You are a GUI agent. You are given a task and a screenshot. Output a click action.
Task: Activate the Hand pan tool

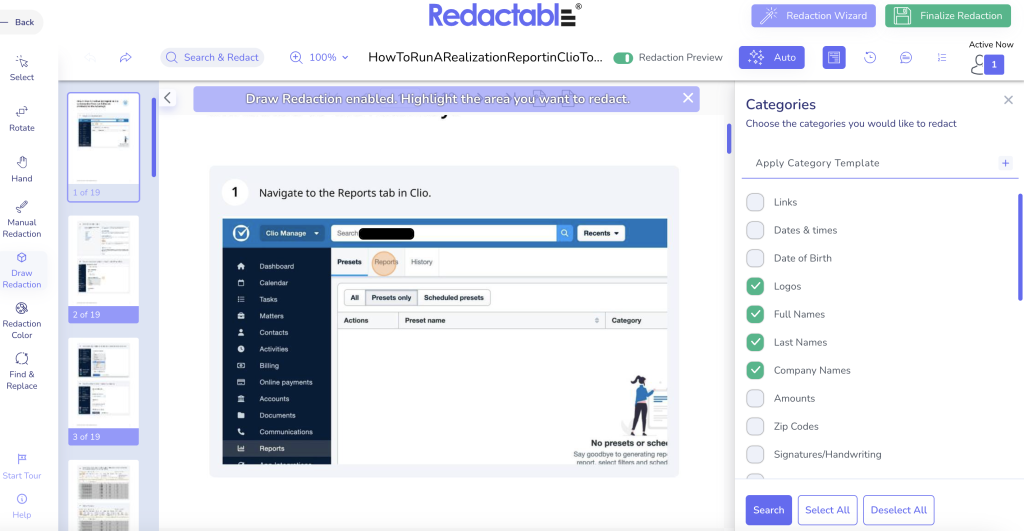click(x=22, y=168)
